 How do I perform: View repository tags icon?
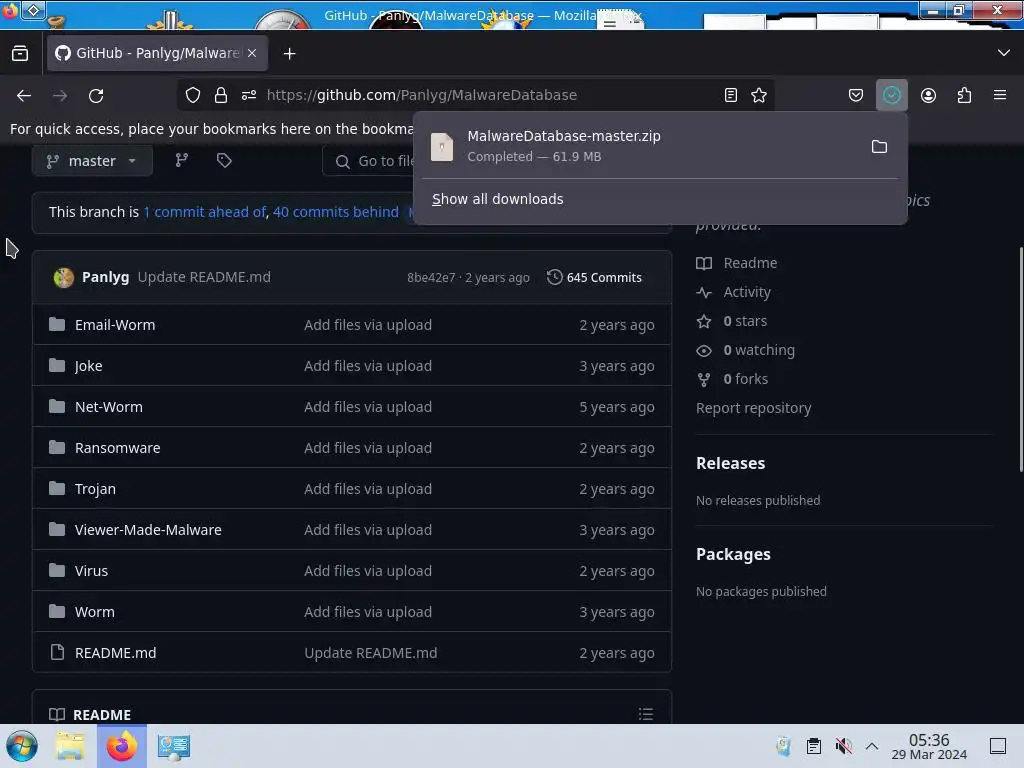[x=224, y=160]
